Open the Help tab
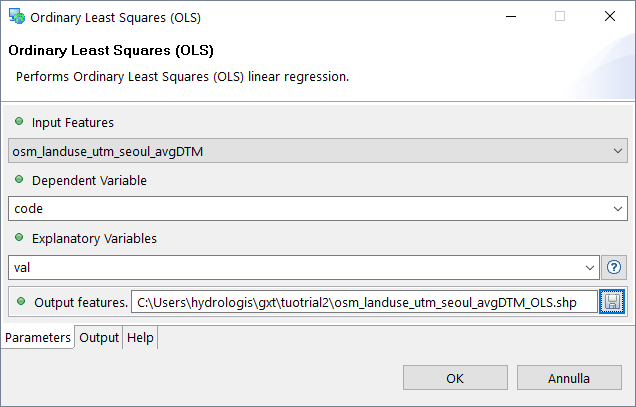 (x=140, y=338)
